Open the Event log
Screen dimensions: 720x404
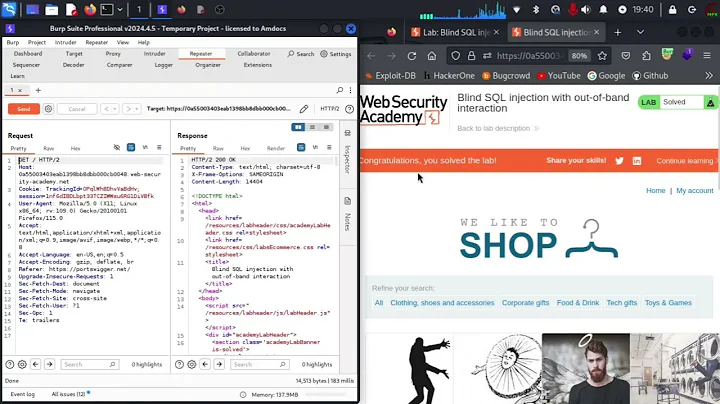tap(22, 394)
